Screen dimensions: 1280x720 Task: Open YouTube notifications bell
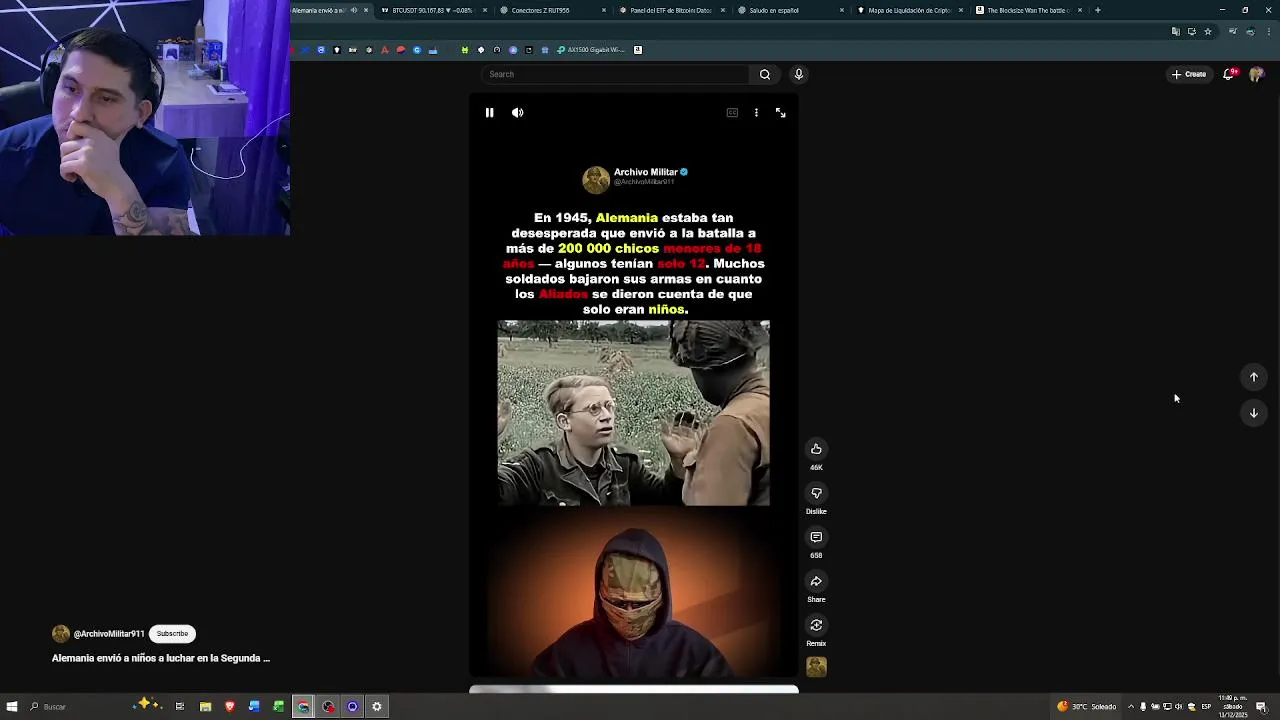(x=1228, y=74)
